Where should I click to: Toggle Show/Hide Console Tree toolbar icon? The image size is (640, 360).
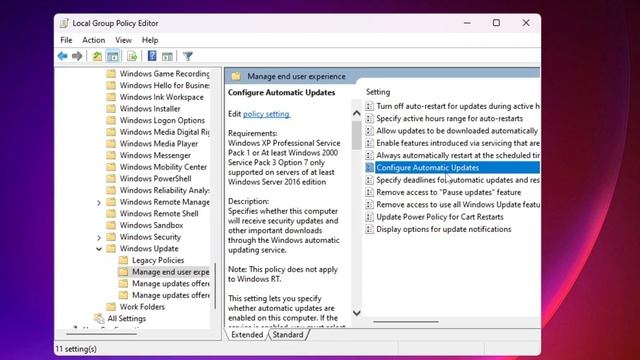(113, 56)
